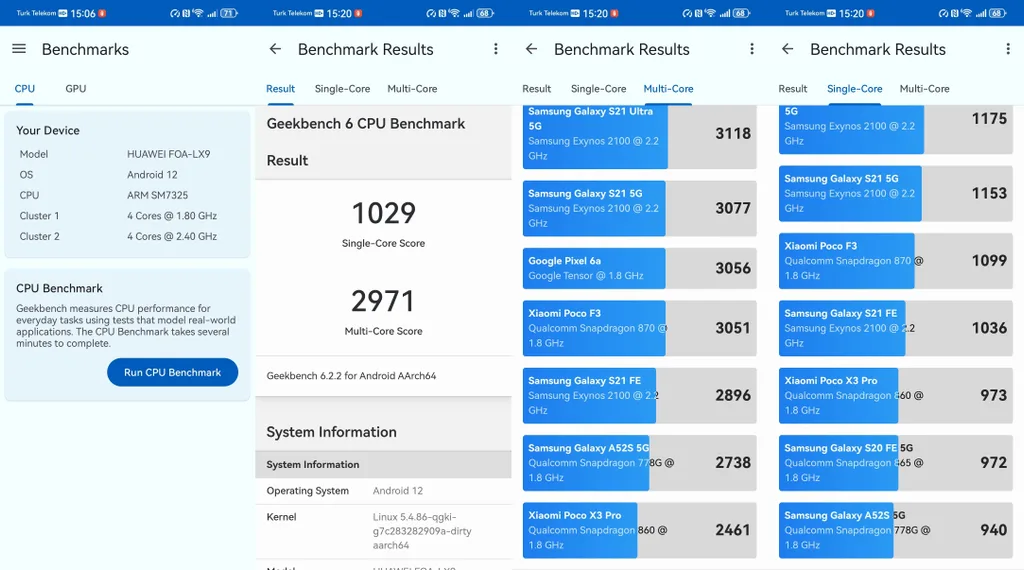Open the hamburger menu beside Benchmarks

pyautogui.click(x=19, y=49)
